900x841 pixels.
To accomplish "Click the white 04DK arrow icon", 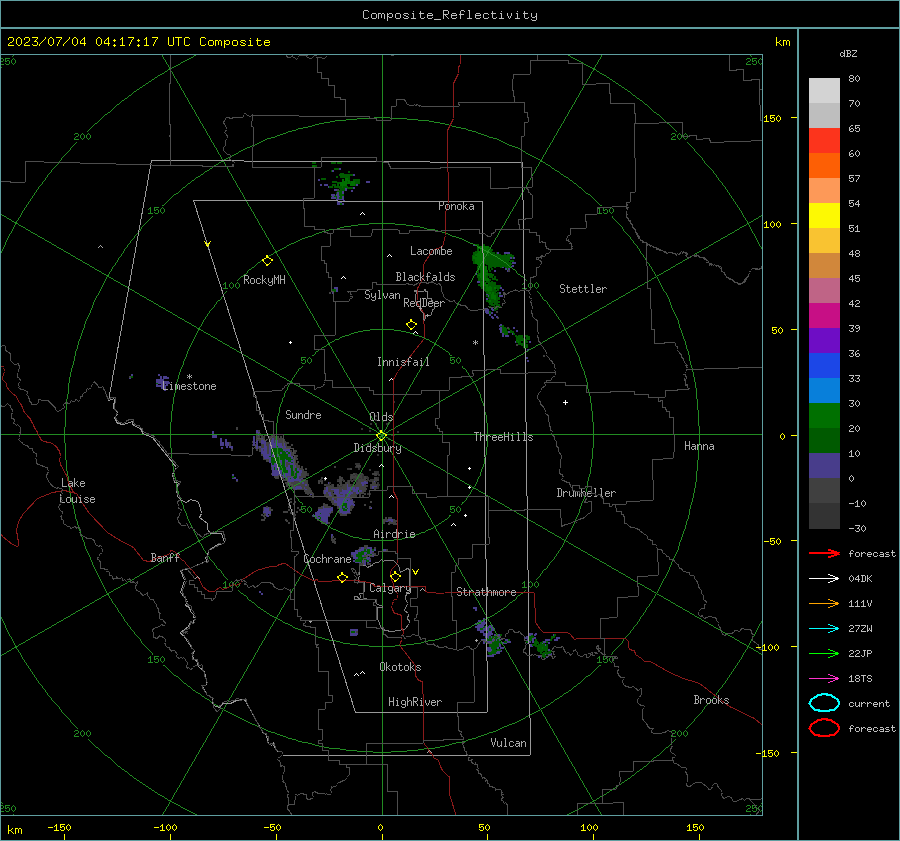I will point(824,578).
